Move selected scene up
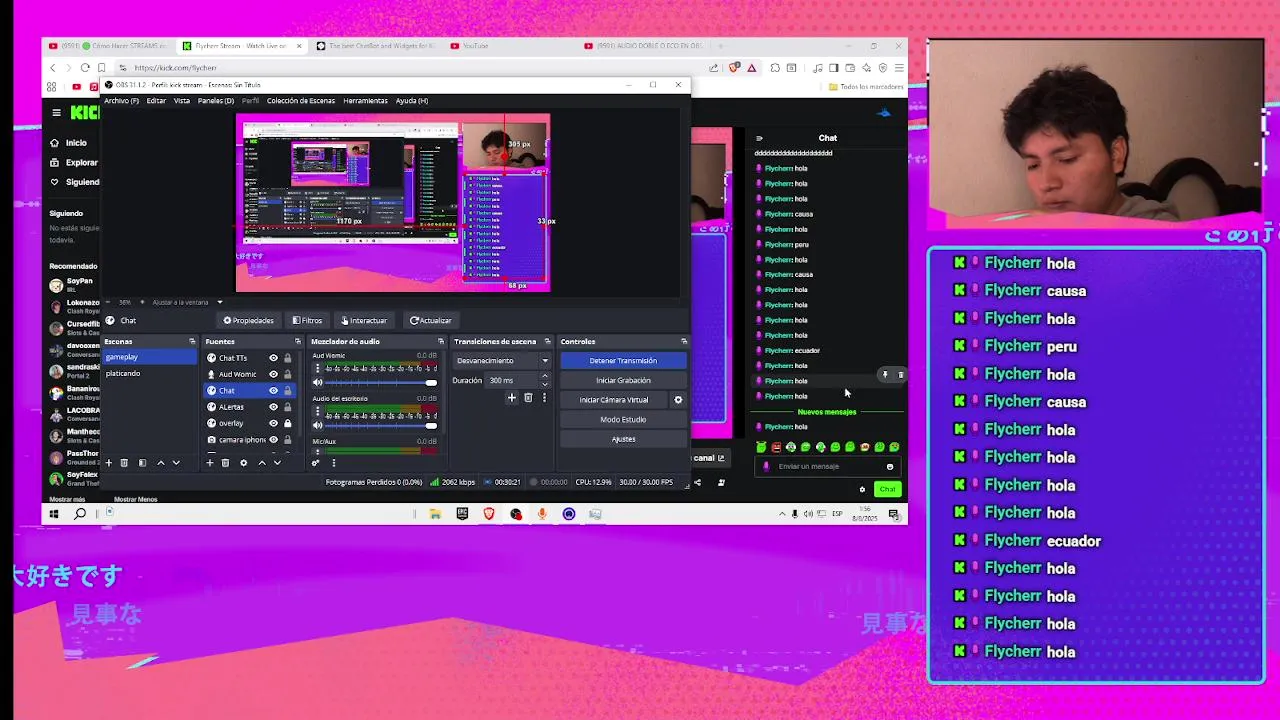This screenshot has height=720, width=1280. pos(160,463)
